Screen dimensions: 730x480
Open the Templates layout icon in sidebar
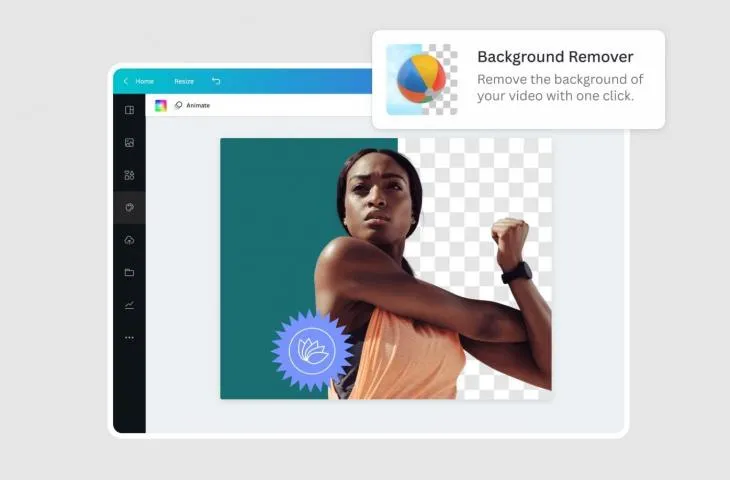(129, 110)
